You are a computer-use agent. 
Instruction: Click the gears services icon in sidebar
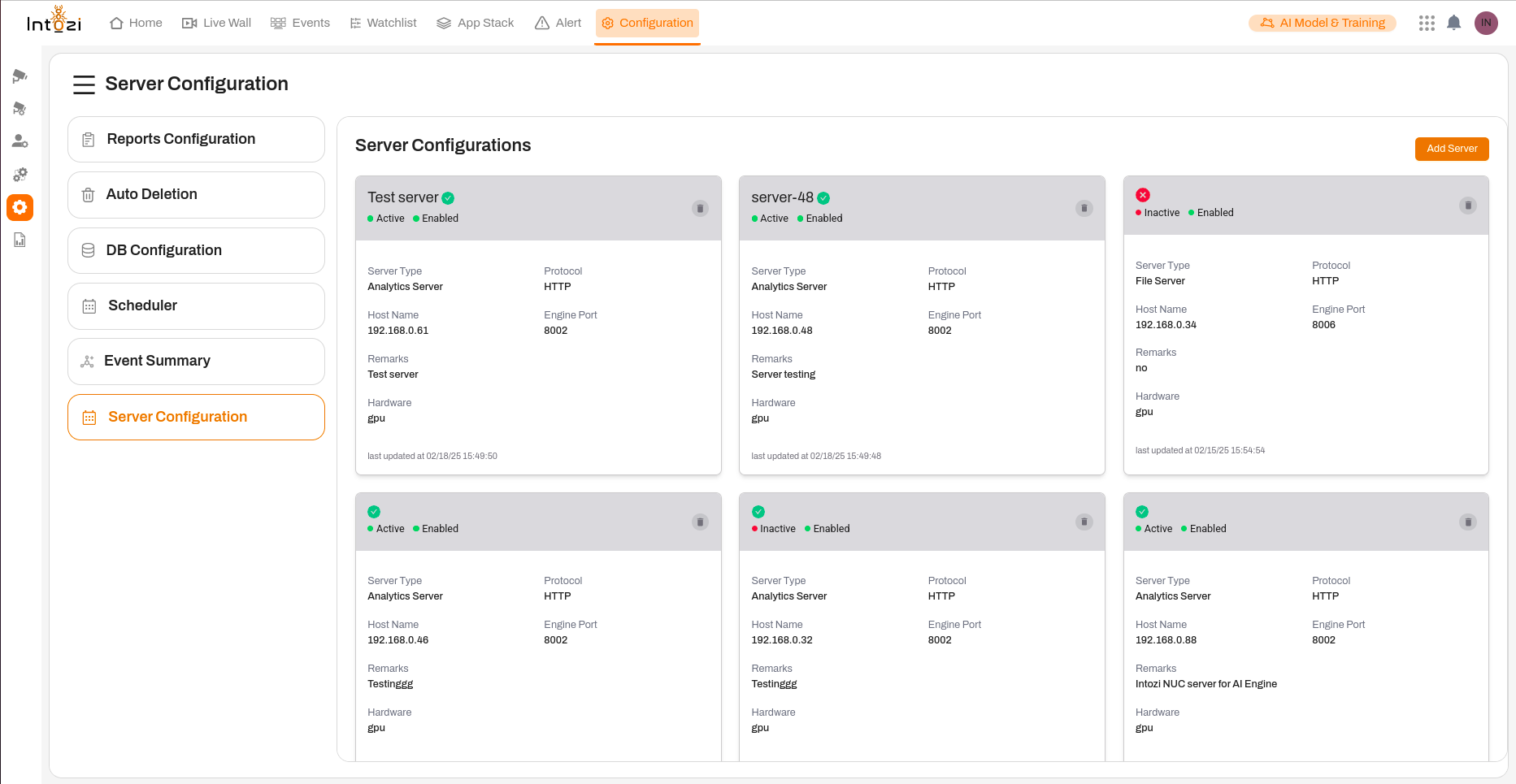[x=20, y=174]
